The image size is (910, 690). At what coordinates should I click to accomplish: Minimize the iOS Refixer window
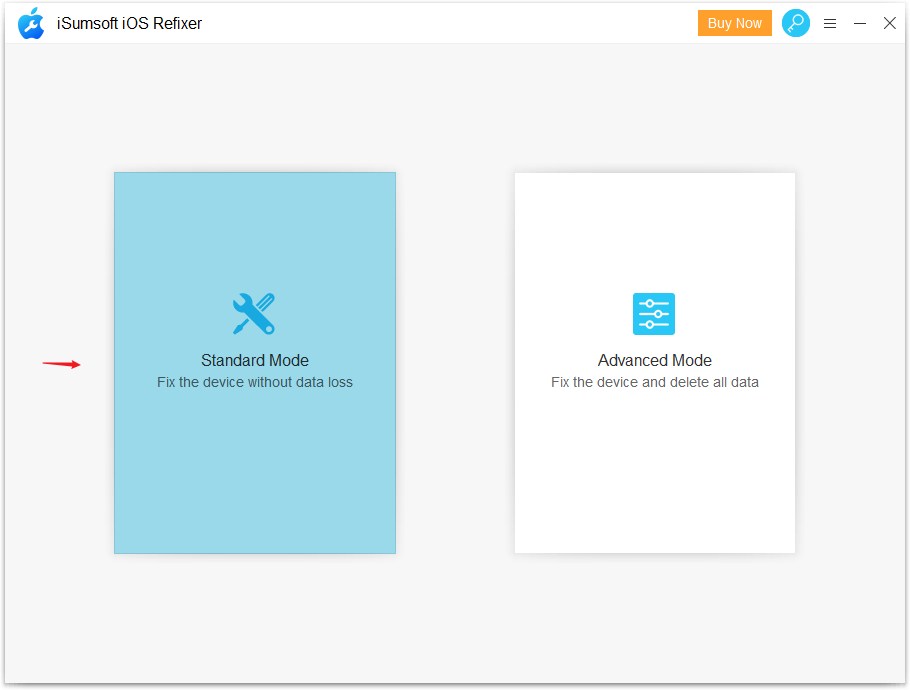pyautogui.click(x=860, y=23)
